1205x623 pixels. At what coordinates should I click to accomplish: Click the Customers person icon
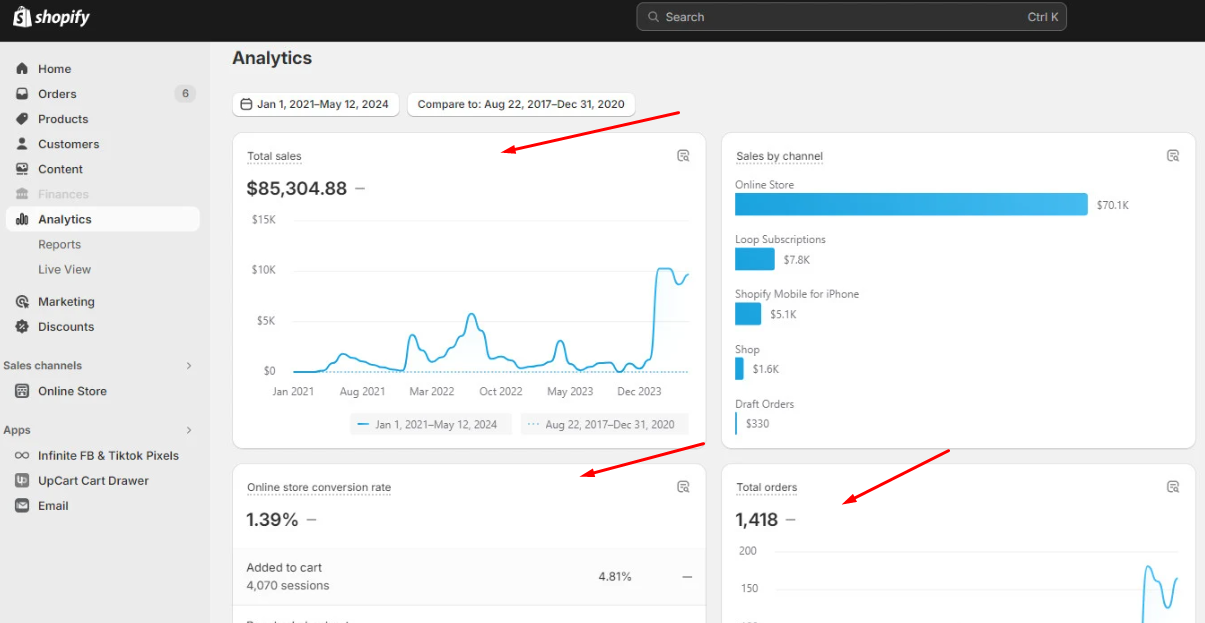pyautogui.click(x=22, y=144)
